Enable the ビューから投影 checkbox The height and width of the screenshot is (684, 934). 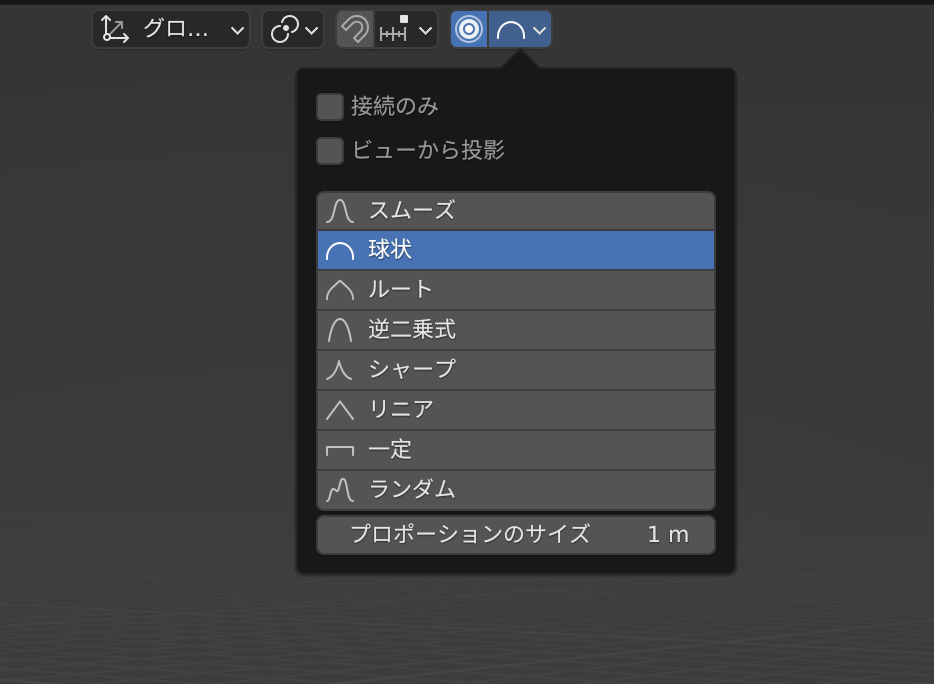(x=330, y=151)
